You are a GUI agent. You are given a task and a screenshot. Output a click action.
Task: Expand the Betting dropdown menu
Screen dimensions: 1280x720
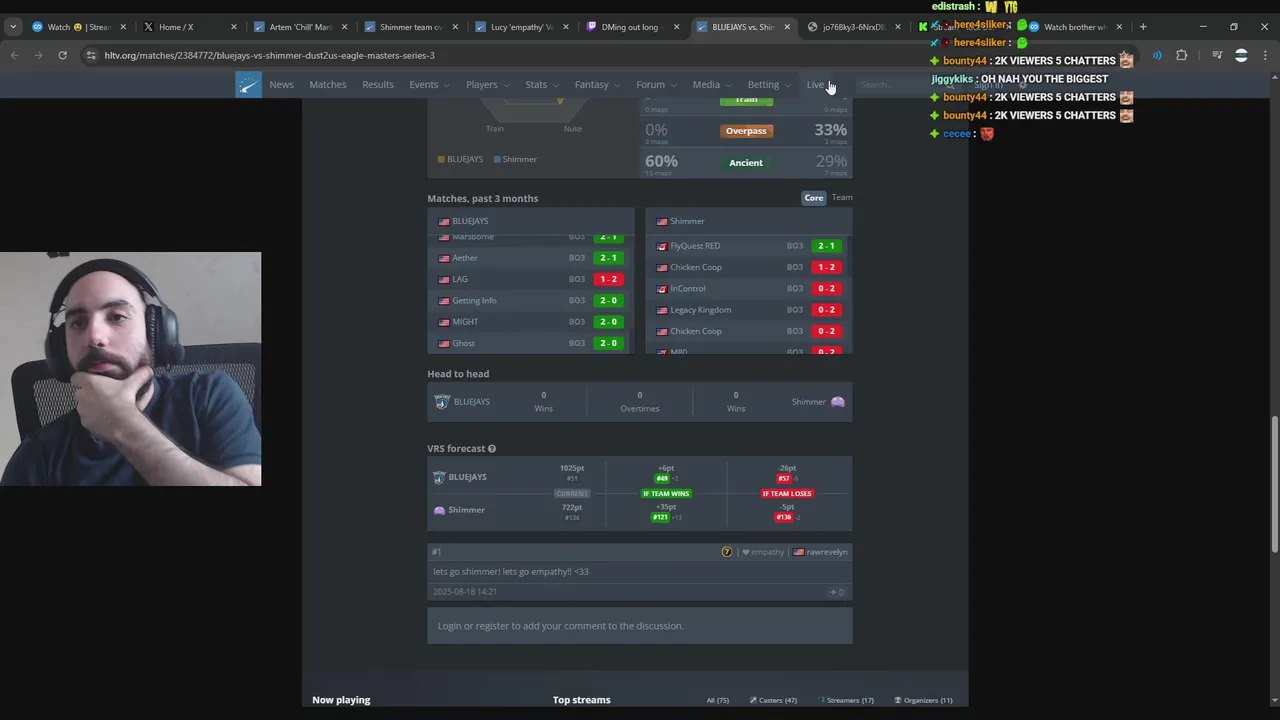click(x=768, y=85)
